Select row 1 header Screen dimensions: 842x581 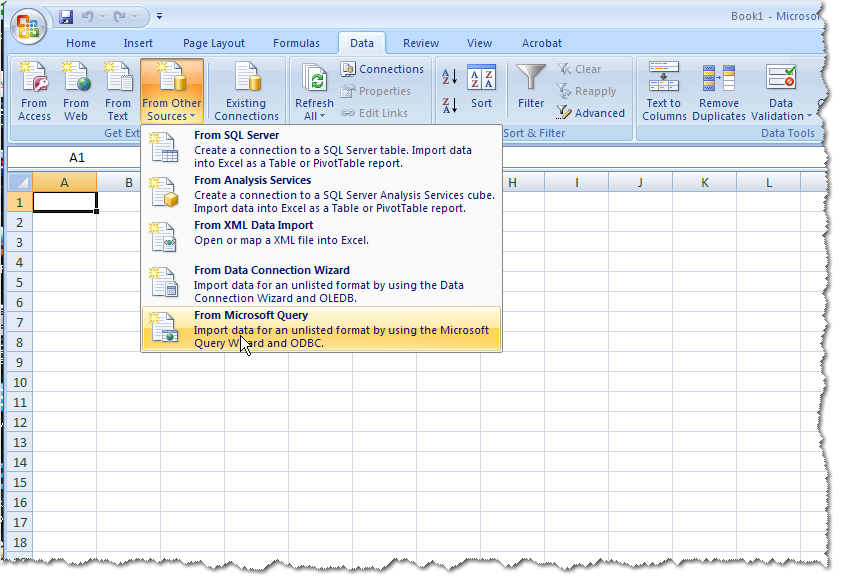pos(20,202)
